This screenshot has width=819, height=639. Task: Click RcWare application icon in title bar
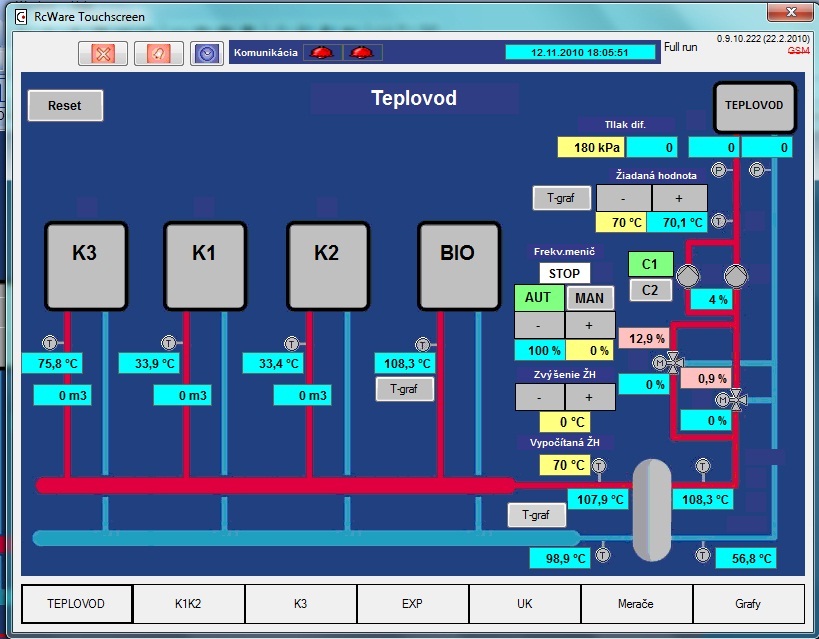pos(21,17)
